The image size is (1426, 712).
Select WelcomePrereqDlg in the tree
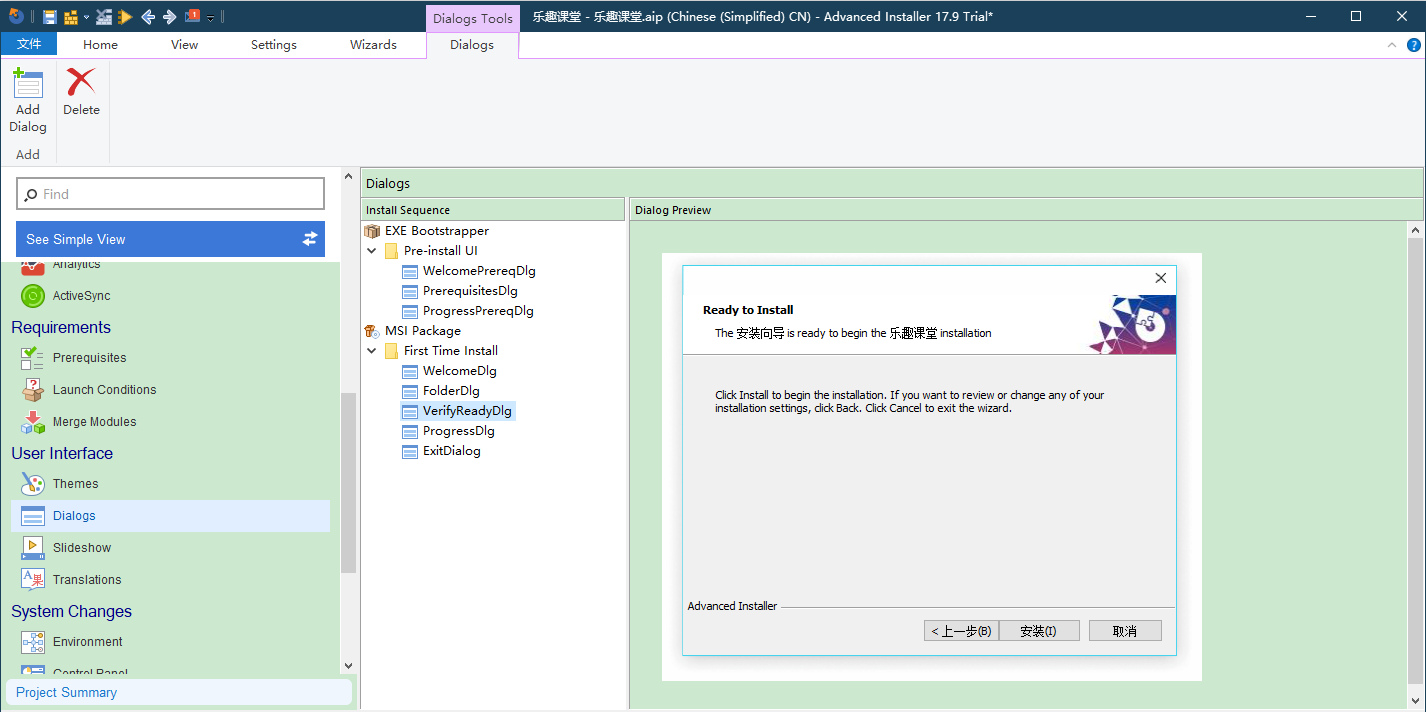[479, 271]
